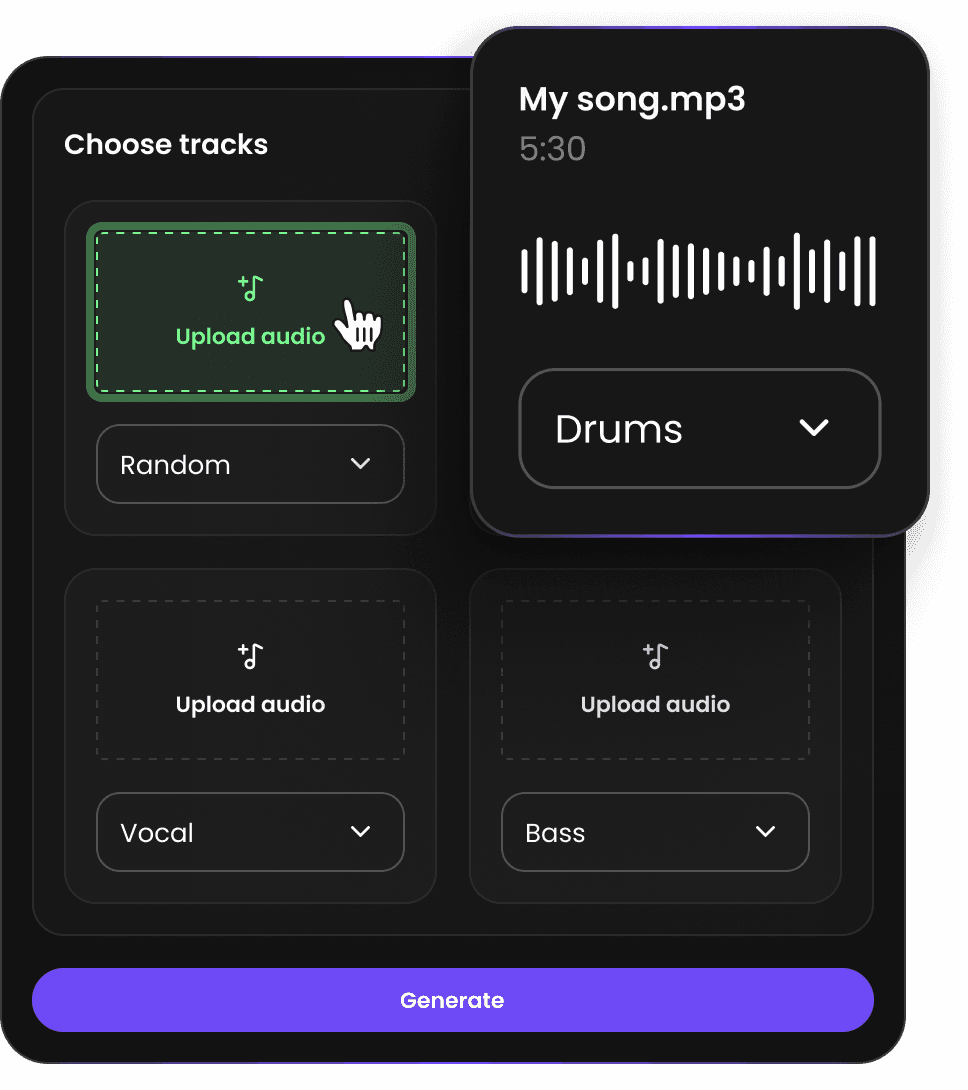
Task: Click the Choose tracks heading
Action: tap(166, 145)
